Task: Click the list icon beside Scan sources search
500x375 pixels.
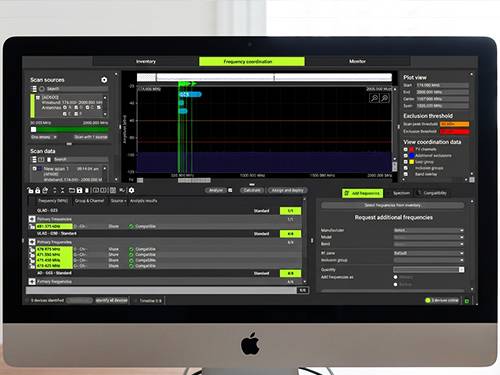Action: pos(34,89)
